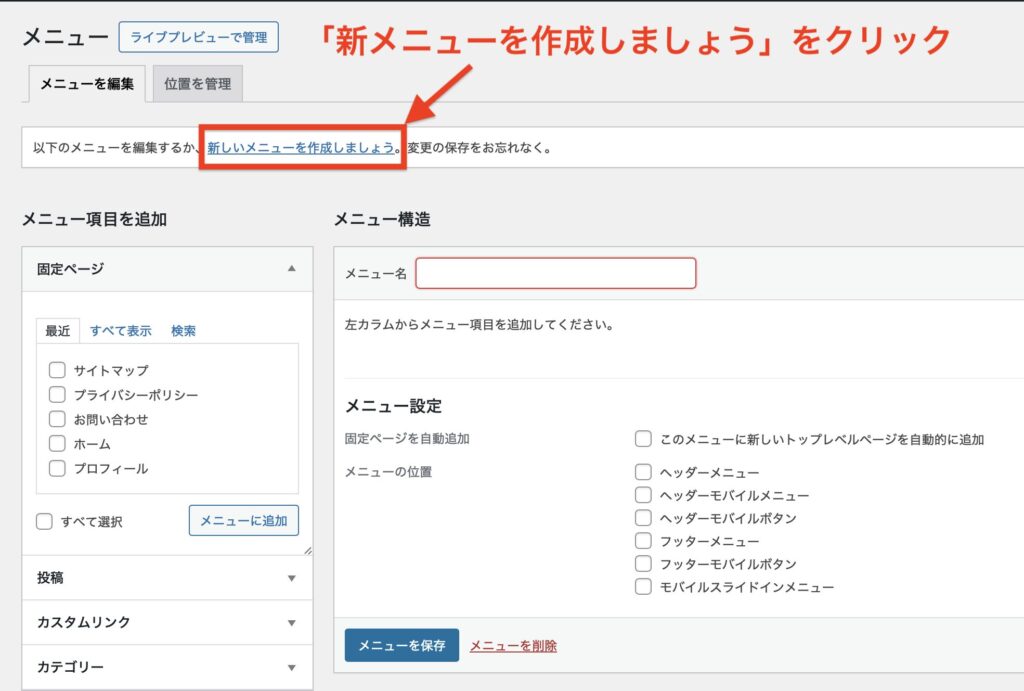Check the サイトマップ page checkbox
Image resolution: width=1024 pixels, height=691 pixels.
(x=57, y=370)
